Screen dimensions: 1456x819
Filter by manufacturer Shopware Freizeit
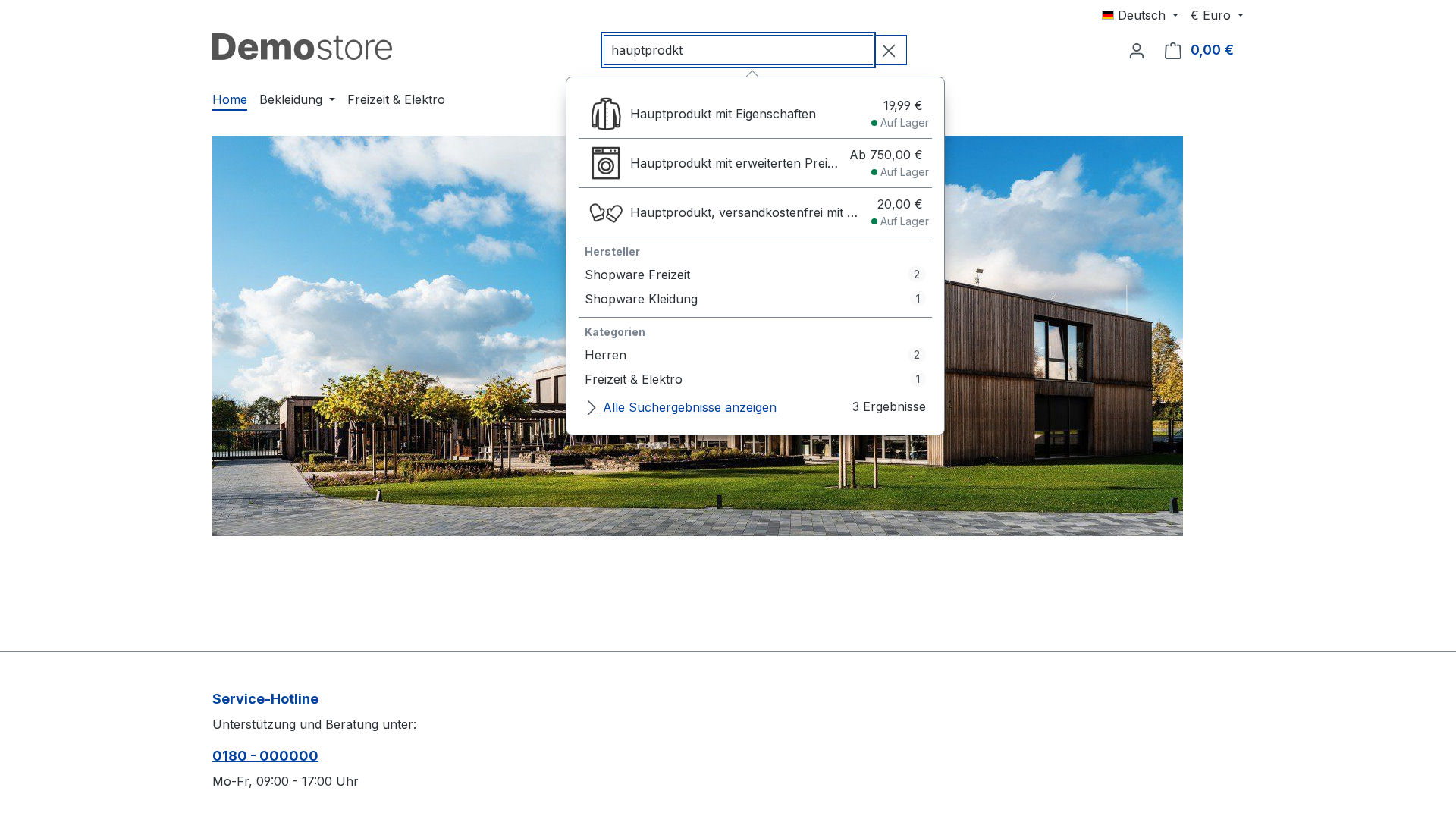[x=755, y=275]
